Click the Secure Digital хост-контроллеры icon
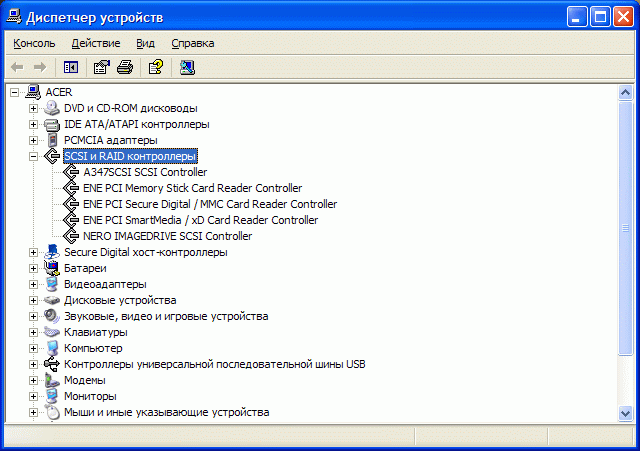This screenshot has height=451, width=640. pos(52,252)
